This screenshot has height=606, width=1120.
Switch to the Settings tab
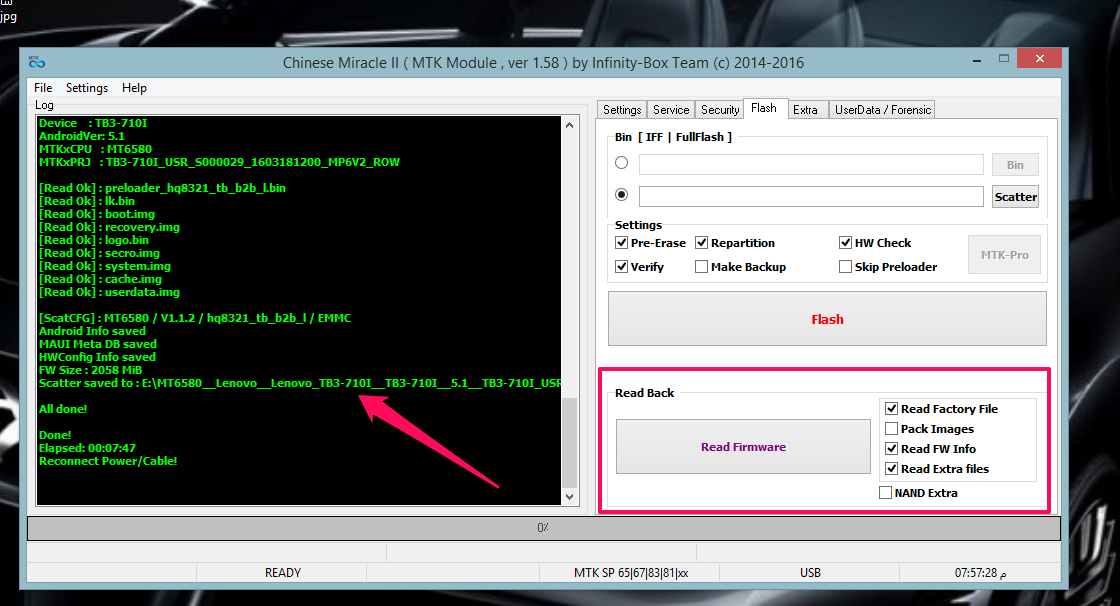622,109
